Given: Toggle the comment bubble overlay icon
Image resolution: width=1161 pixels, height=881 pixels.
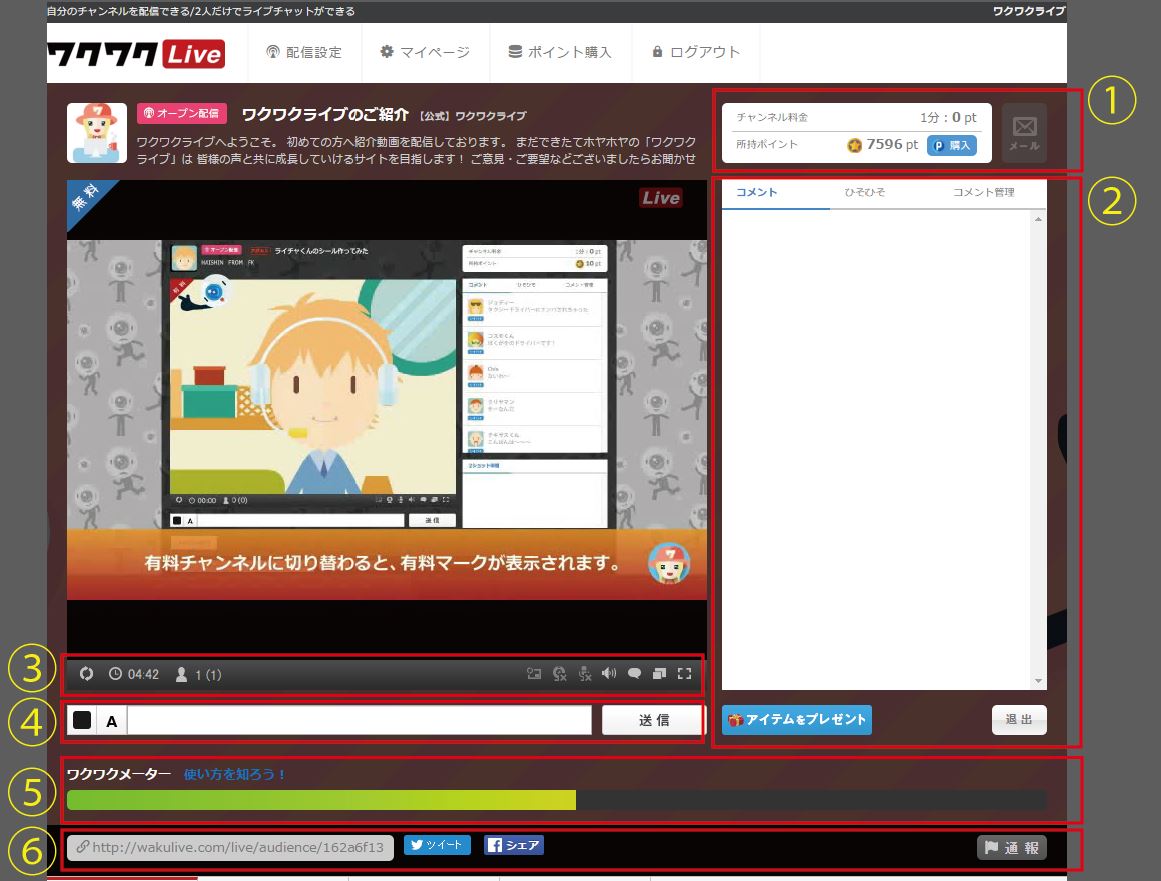Looking at the screenshot, I should (634, 674).
